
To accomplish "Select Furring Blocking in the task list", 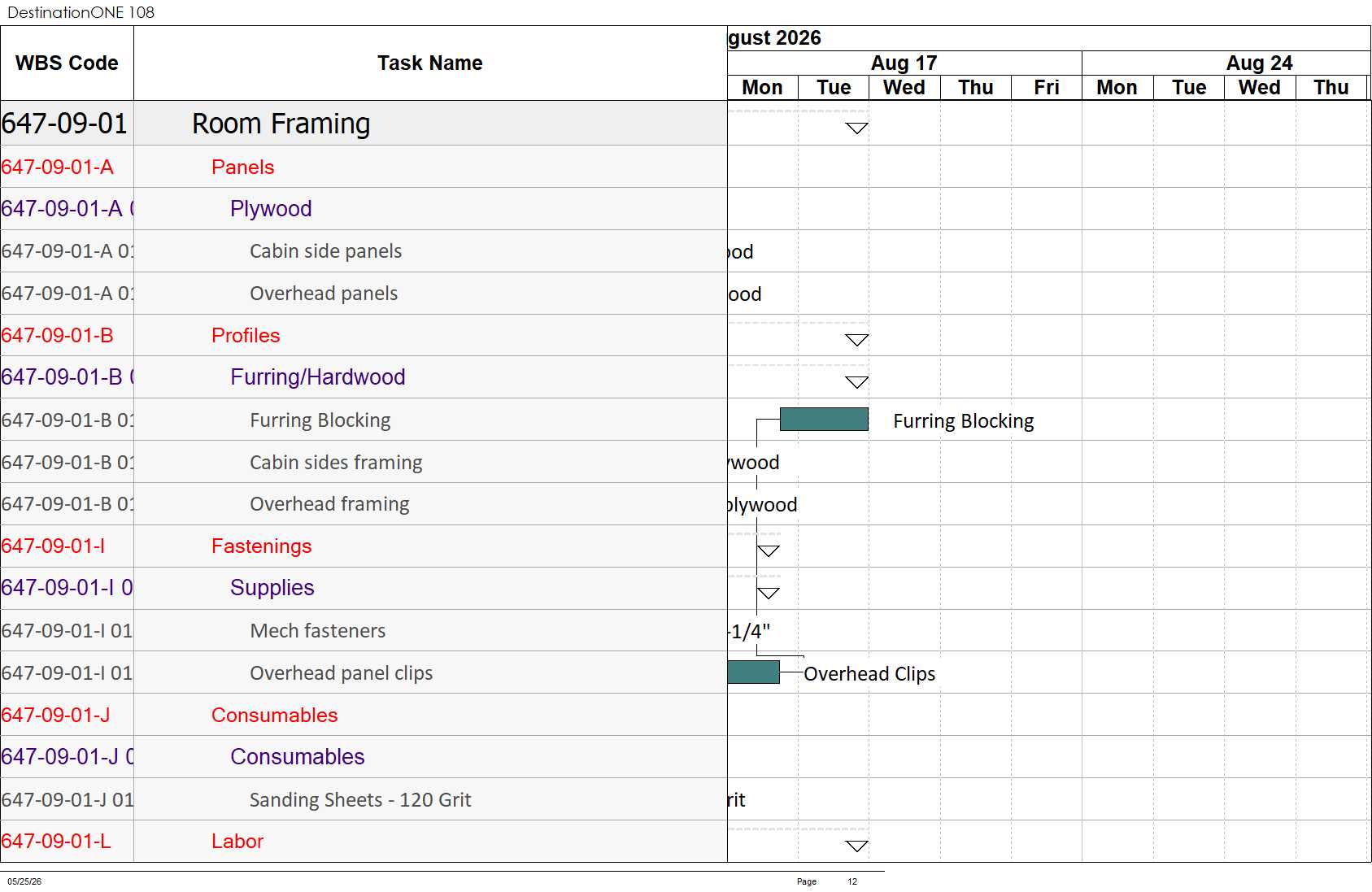I will pyautogui.click(x=364, y=420).
